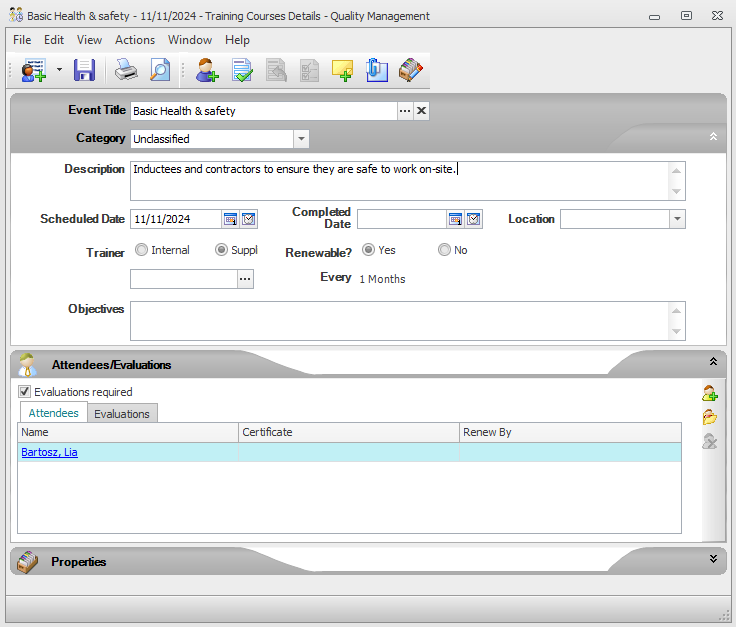Add attendee using side panel icon
Image resolution: width=736 pixels, height=627 pixels.
[x=709, y=393]
